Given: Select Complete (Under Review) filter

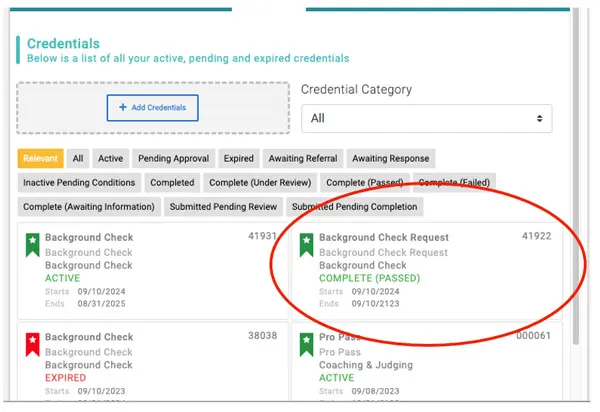Looking at the screenshot, I should 260,183.
